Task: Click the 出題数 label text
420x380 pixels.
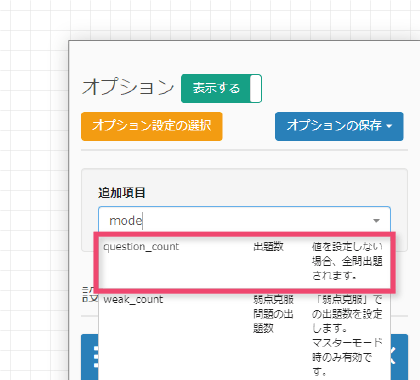Action: 268,247
